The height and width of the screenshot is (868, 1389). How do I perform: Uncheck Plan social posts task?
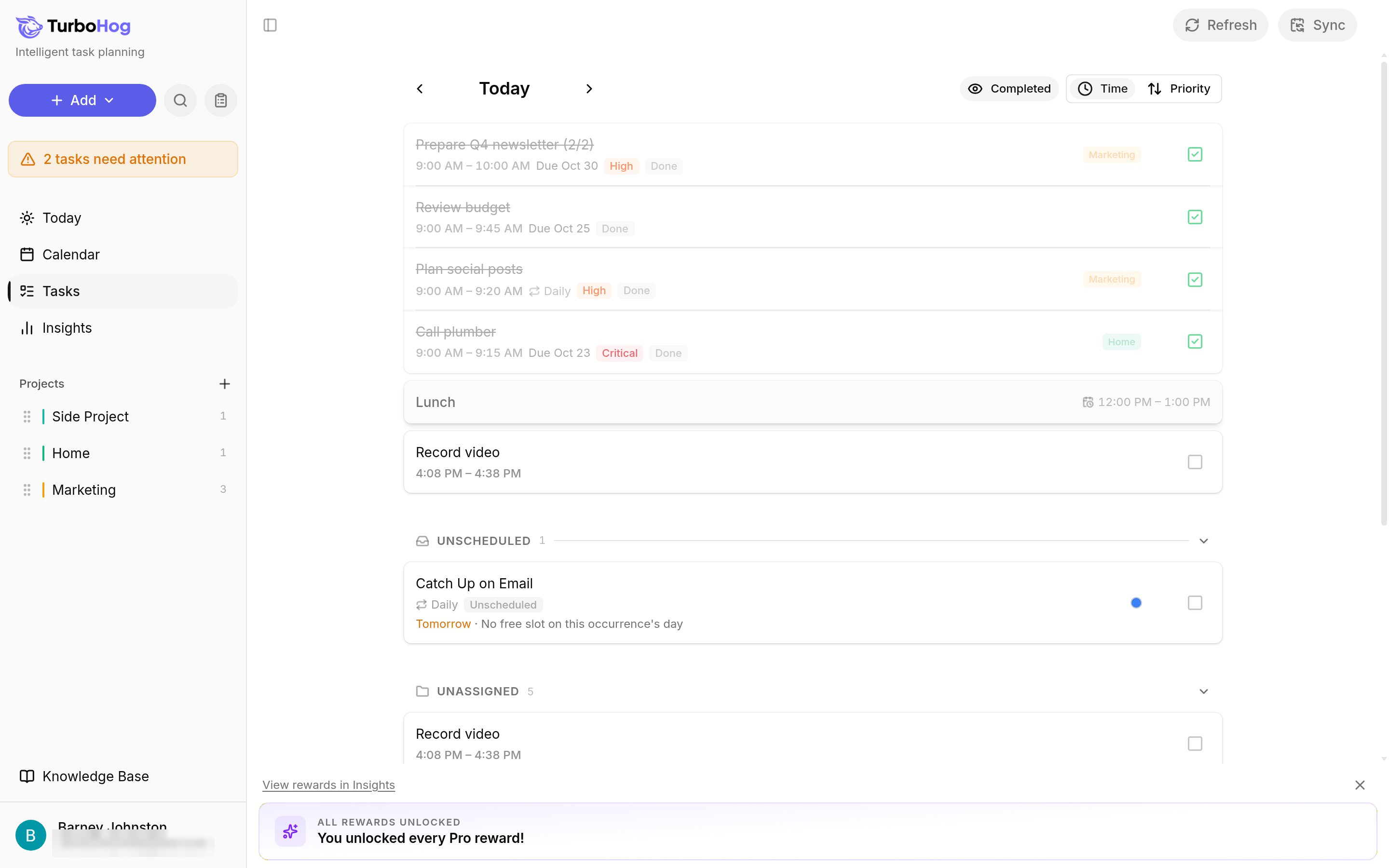pos(1195,280)
